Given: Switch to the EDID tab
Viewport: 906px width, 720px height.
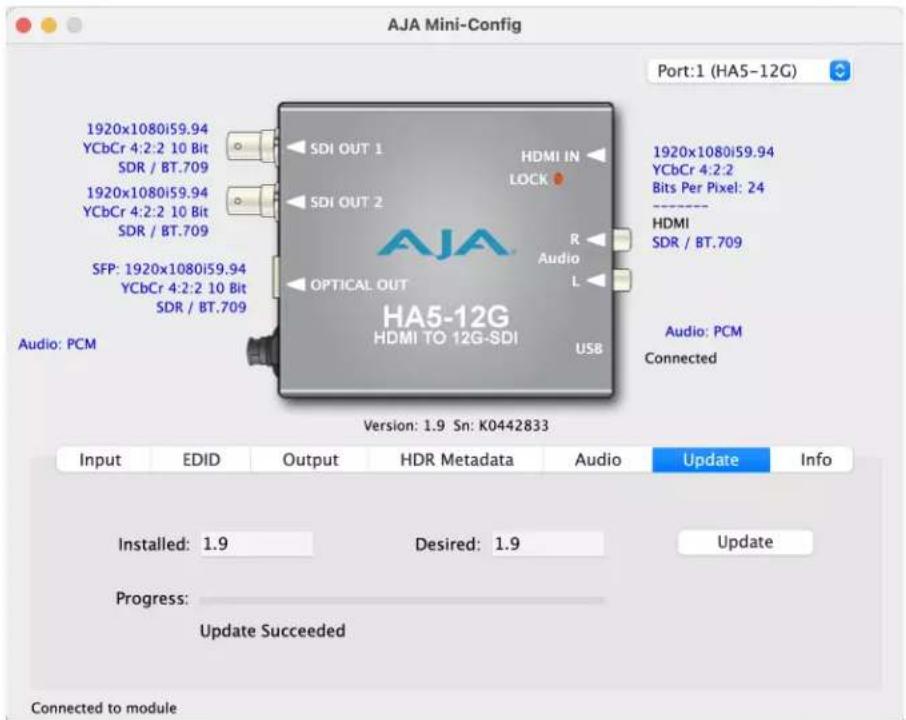Looking at the screenshot, I should [x=201, y=460].
